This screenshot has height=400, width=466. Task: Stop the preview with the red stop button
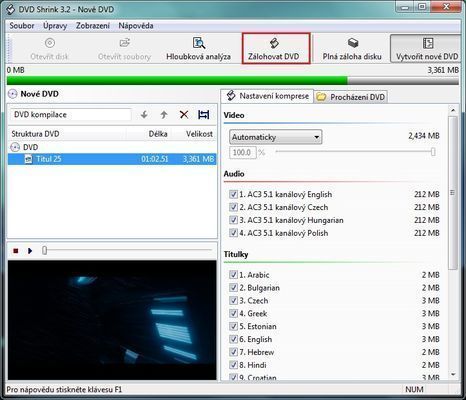15,251
